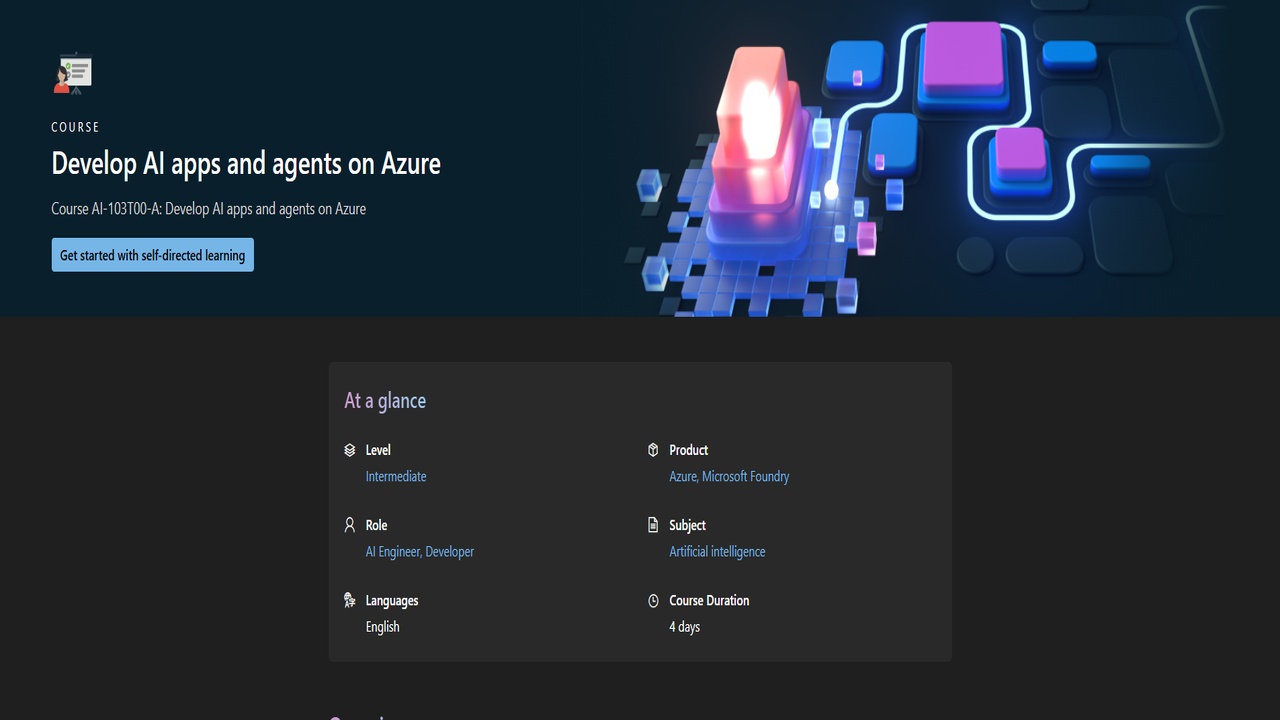Click the Product box icon
This screenshot has width=1280, height=720.
pos(653,450)
